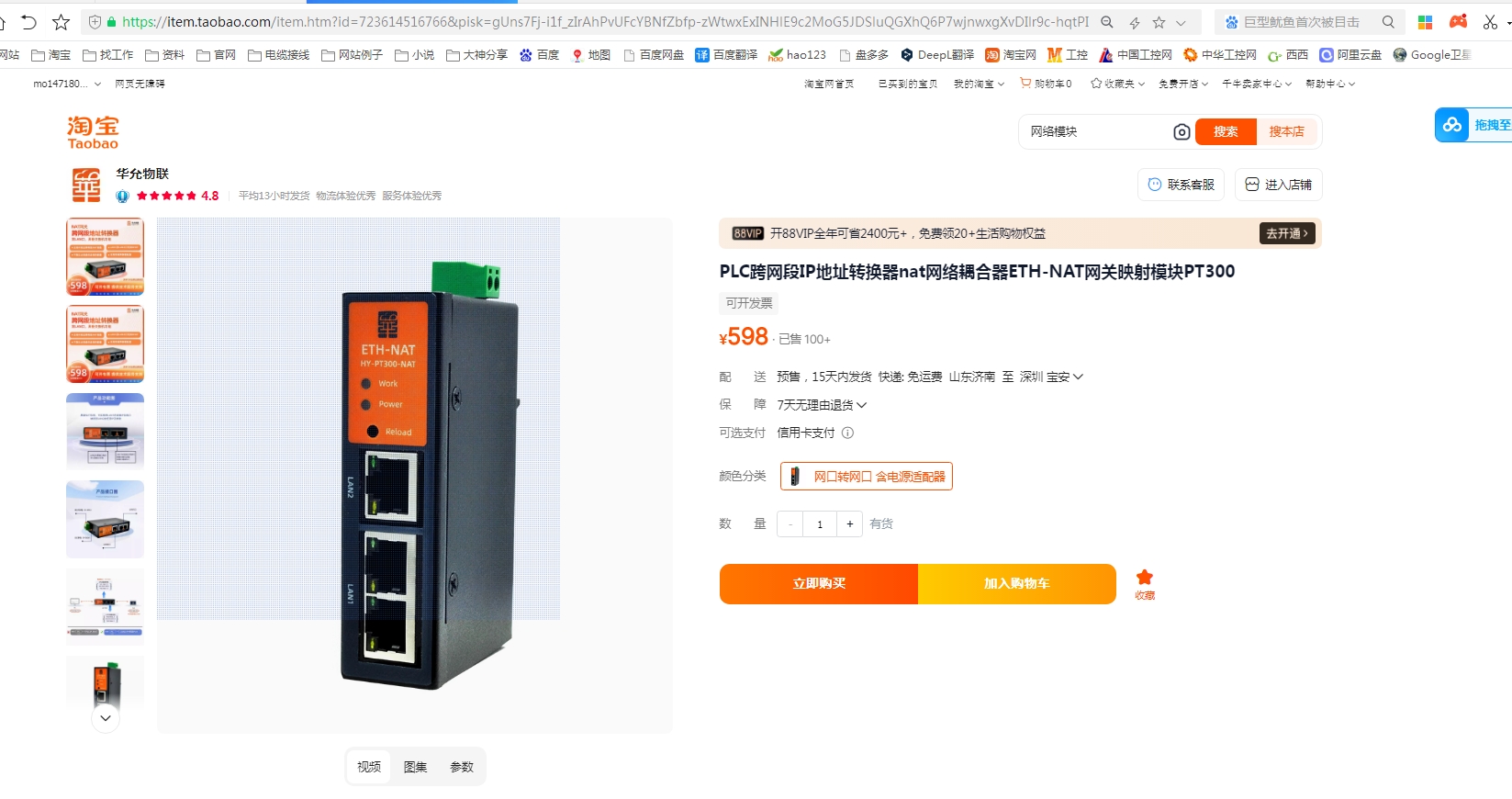Click the 加入购物车 add to cart button
This screenshot has height=799, width=1512.
[1017, 584]
